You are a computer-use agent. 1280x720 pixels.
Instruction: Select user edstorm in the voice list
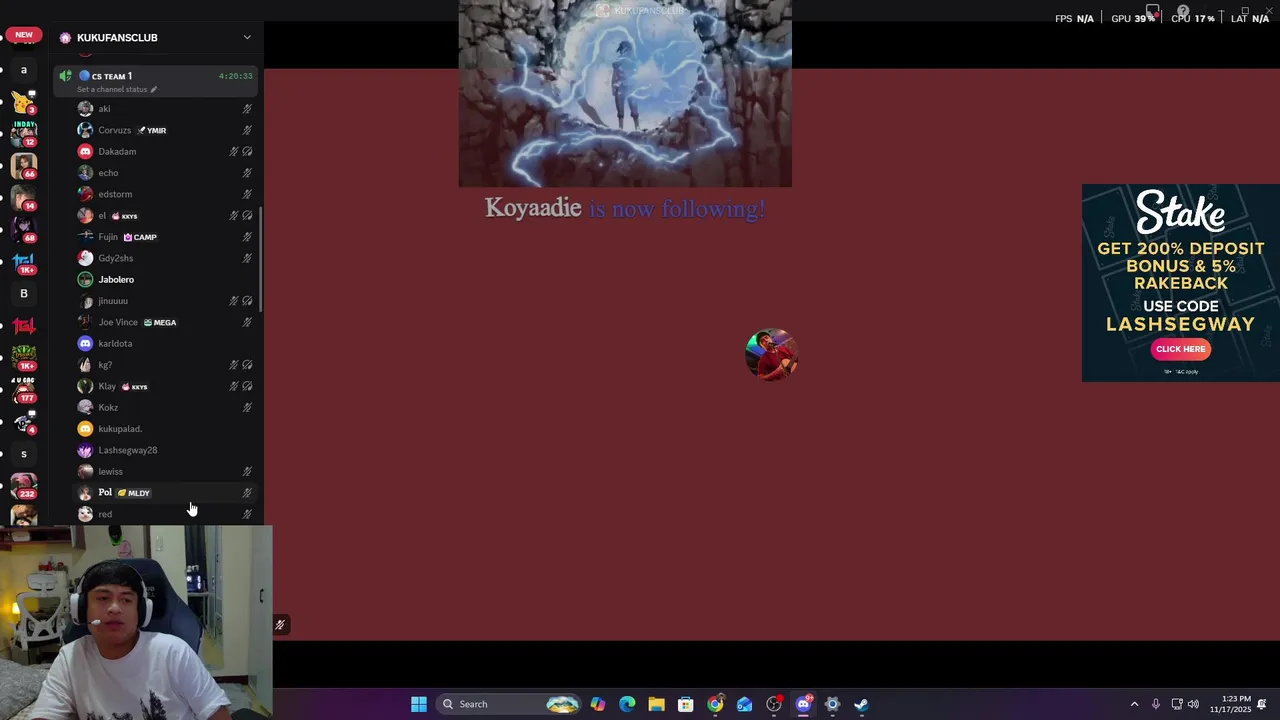point(165,194)
